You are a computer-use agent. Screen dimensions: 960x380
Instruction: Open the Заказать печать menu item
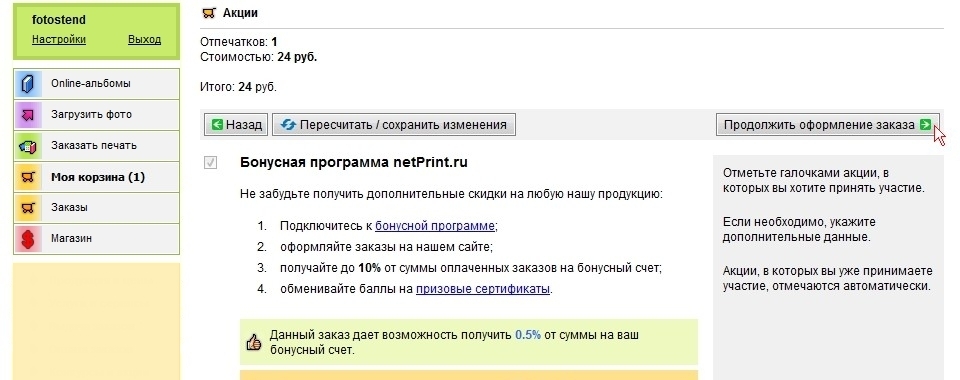[x=96, y=146]
